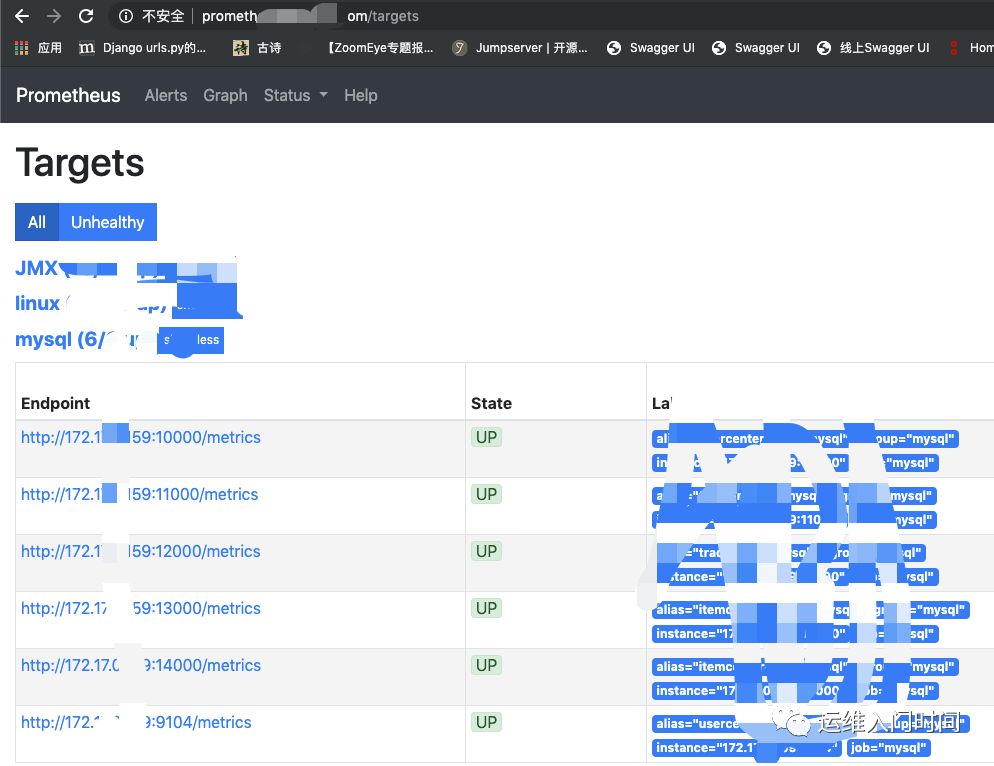This screenshot has width=994, height=766.
Task: Open the 古诗 bookmark
Action: [257, 48]
